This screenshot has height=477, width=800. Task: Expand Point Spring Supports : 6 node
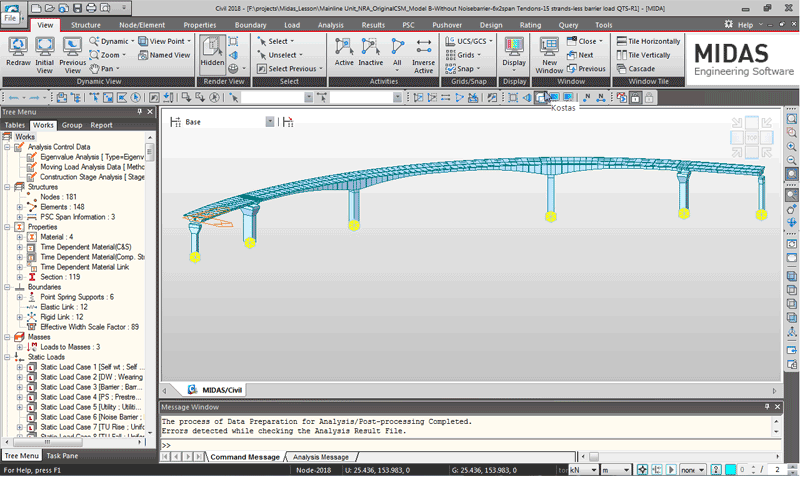[19, 297]
